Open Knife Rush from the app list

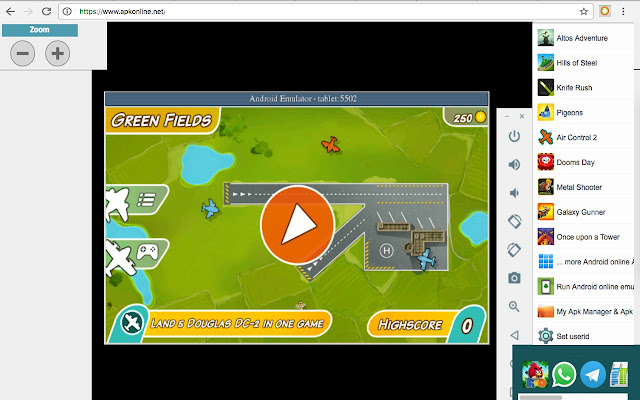point(584,88)
